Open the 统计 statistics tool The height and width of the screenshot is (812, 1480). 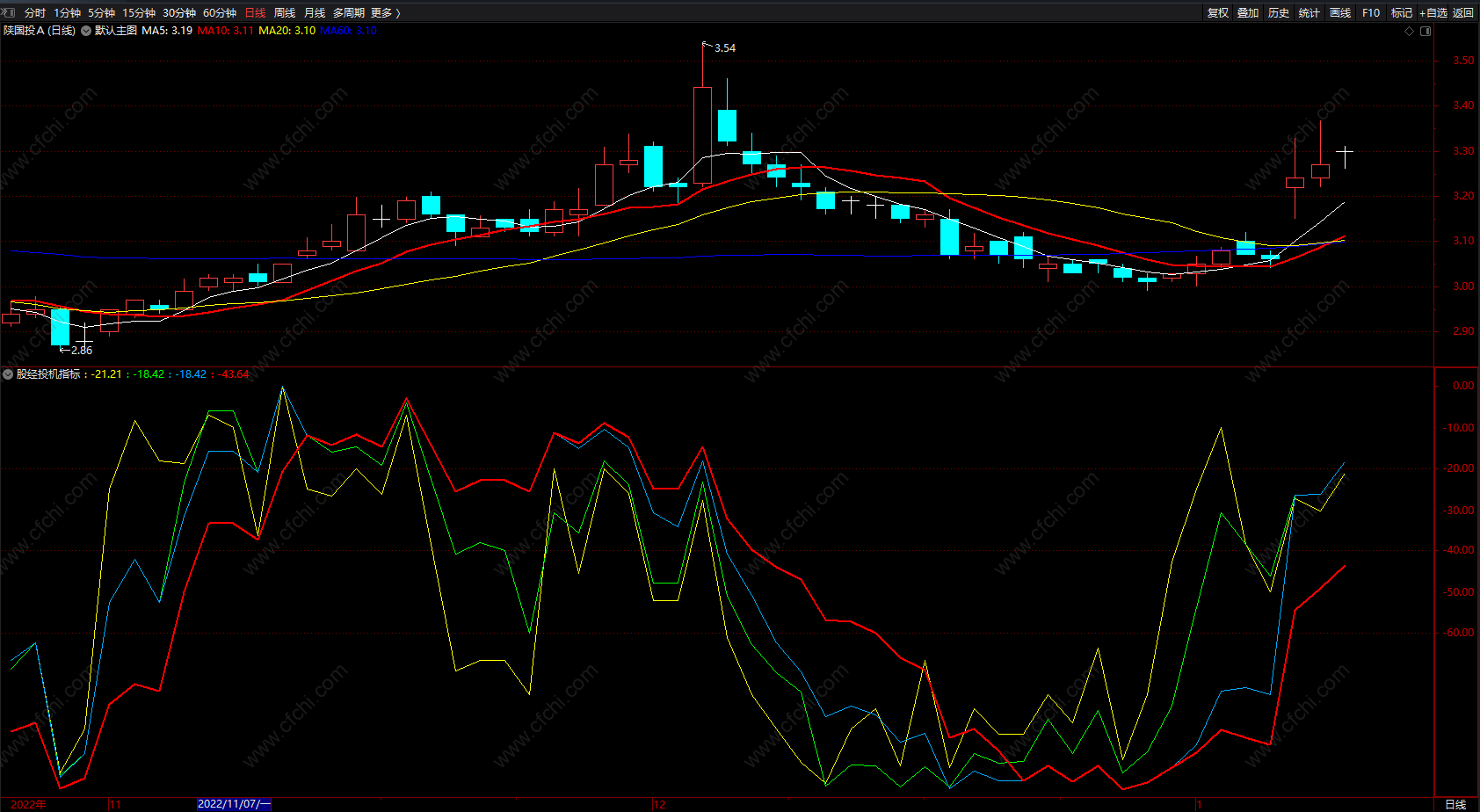coord(1310,13)
